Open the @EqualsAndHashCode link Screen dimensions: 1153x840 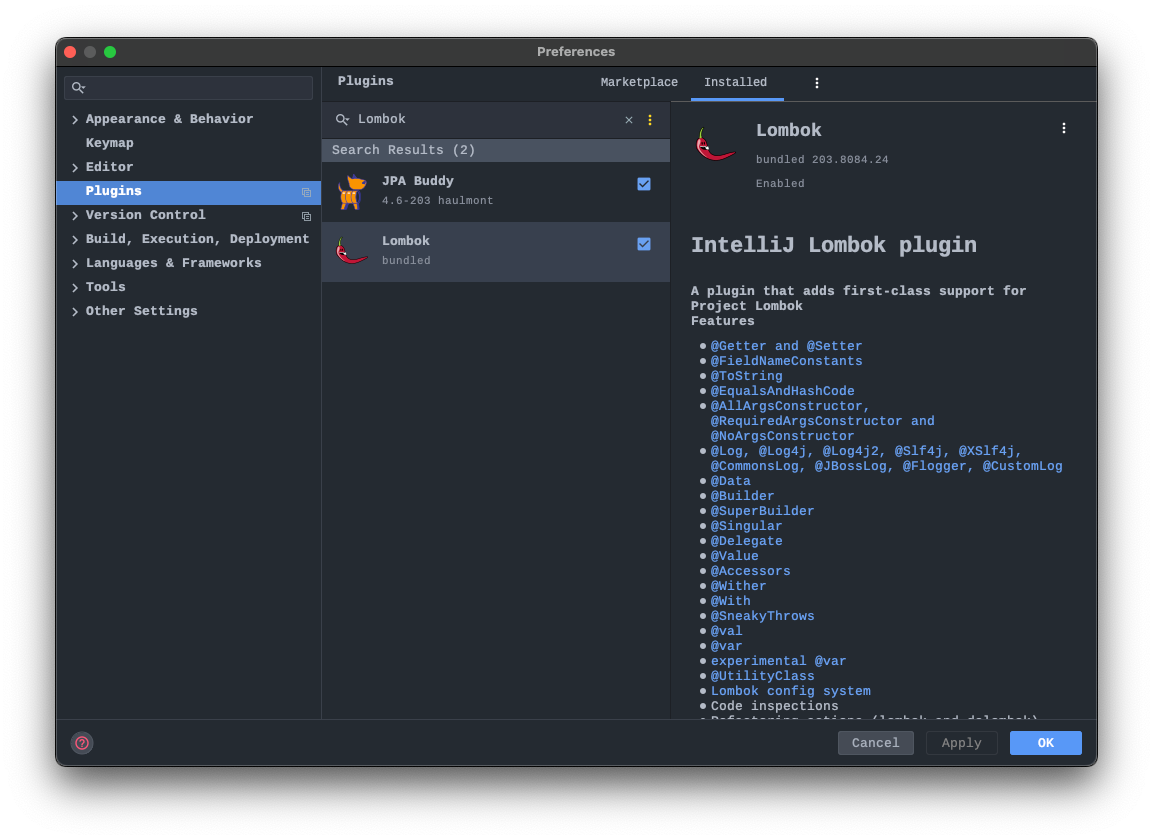click(782, 391)
